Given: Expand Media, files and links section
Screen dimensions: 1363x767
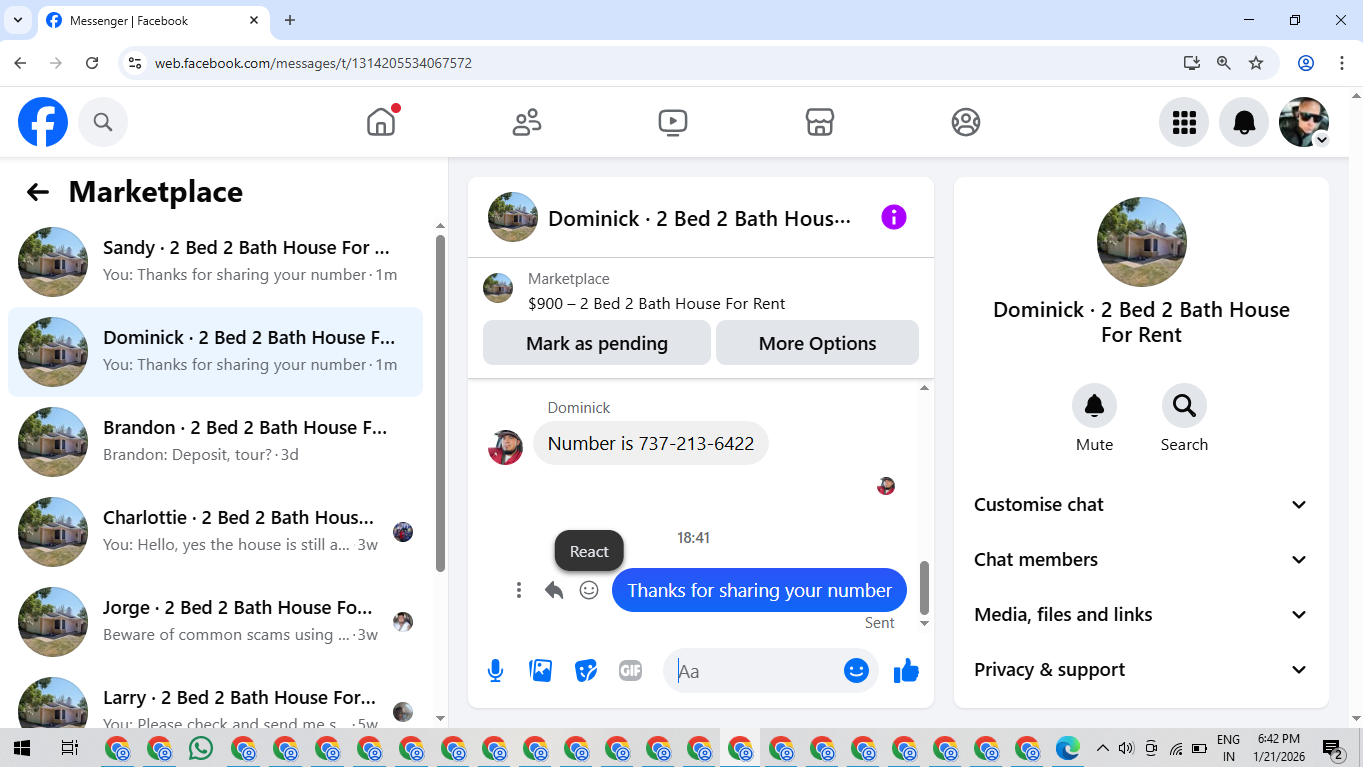Looking at the screenshot, I should [1141, 615].
